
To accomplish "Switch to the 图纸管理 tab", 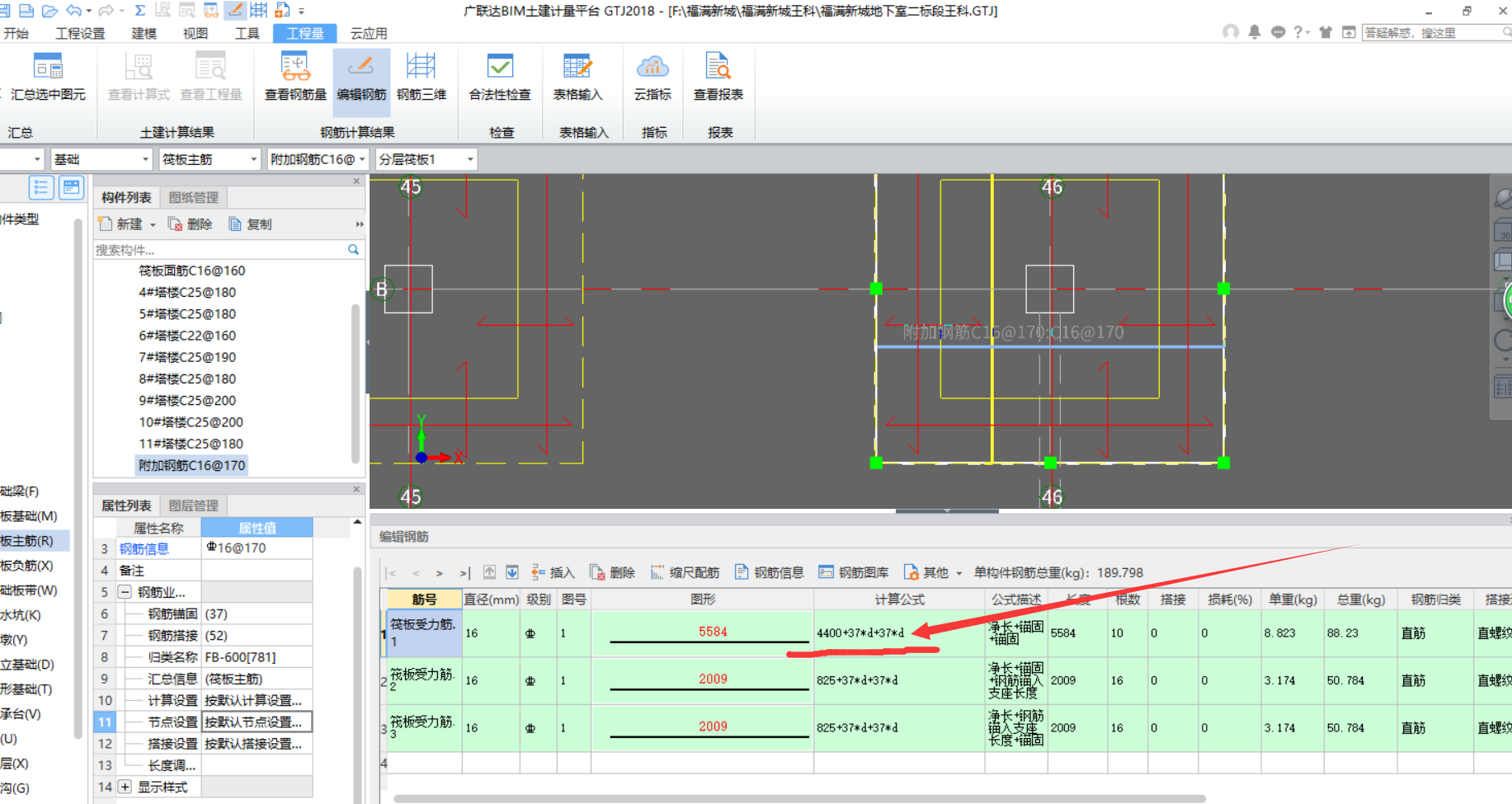I will (x=194, y=197).
